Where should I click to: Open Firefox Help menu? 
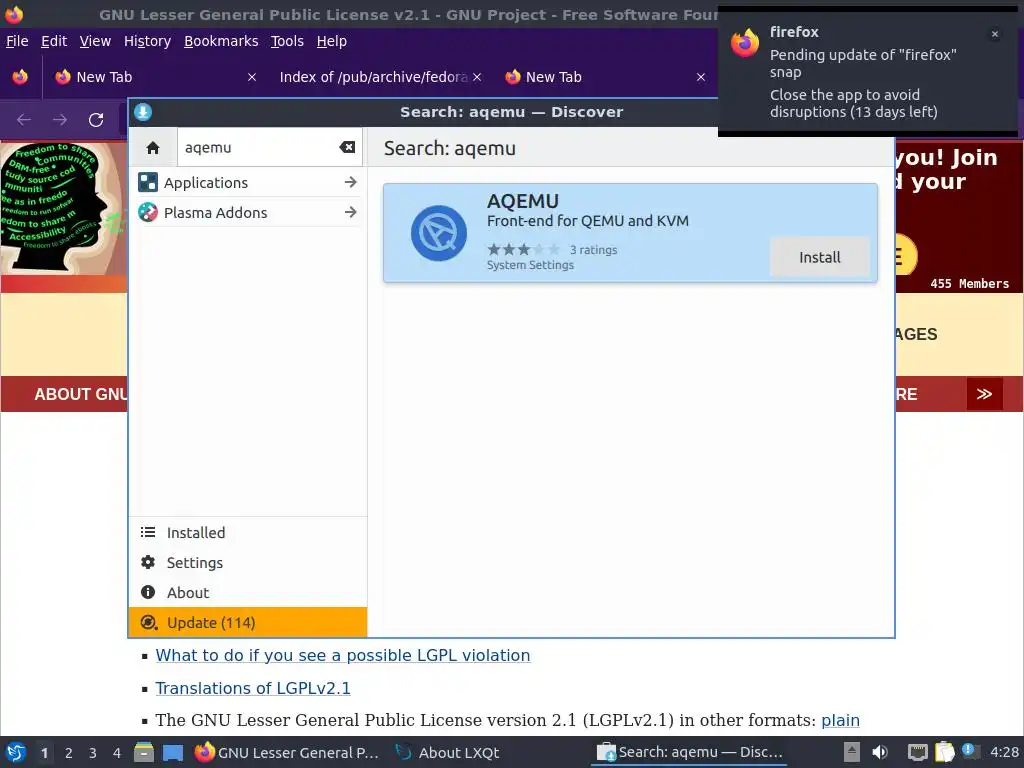(x=332, y=41)
